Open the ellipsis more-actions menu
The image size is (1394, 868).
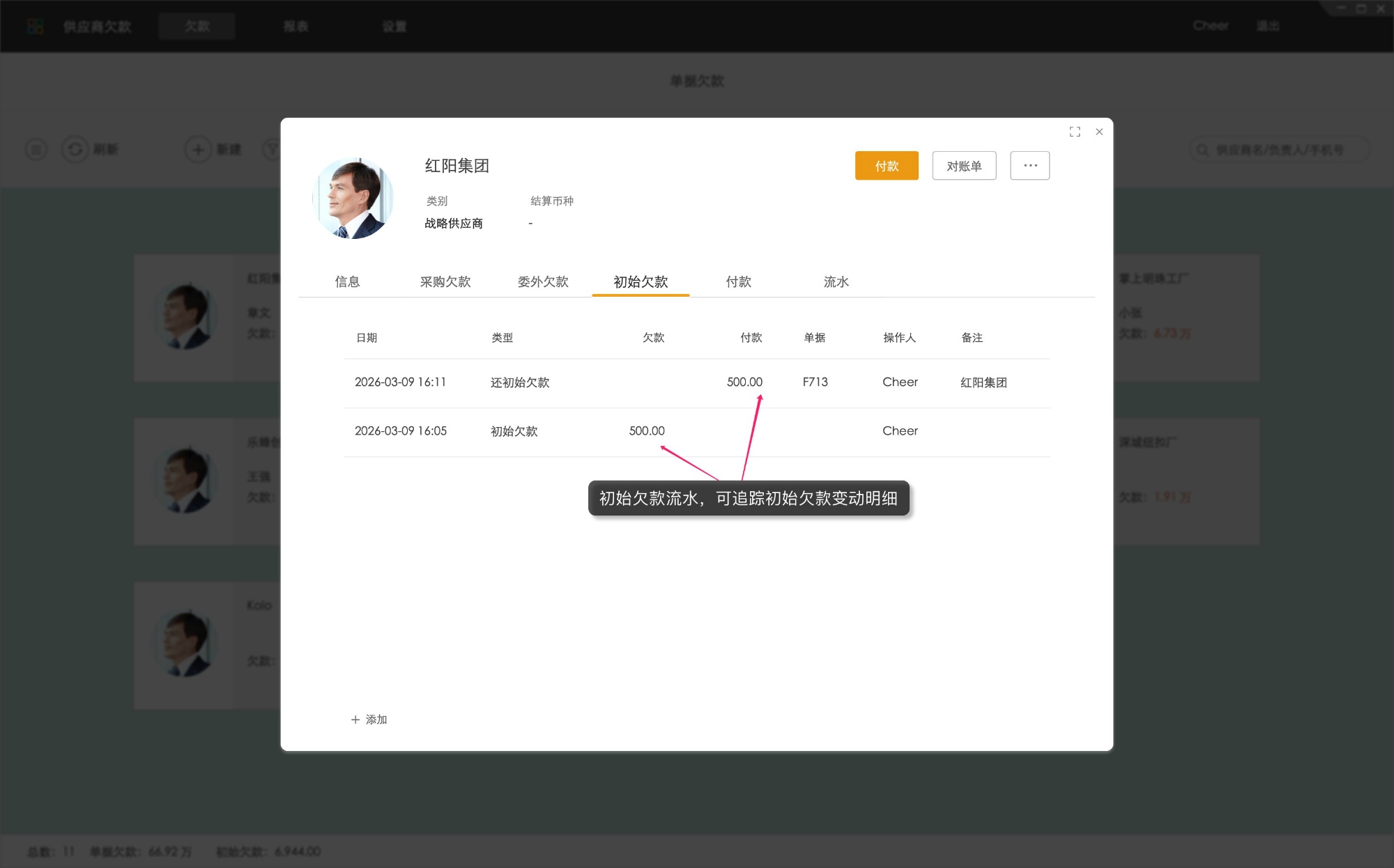click(1029, 165)
